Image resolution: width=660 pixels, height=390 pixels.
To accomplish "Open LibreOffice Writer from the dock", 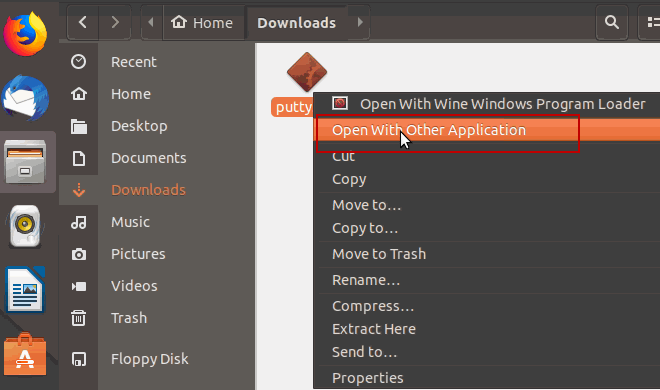I will pos(25,290).
